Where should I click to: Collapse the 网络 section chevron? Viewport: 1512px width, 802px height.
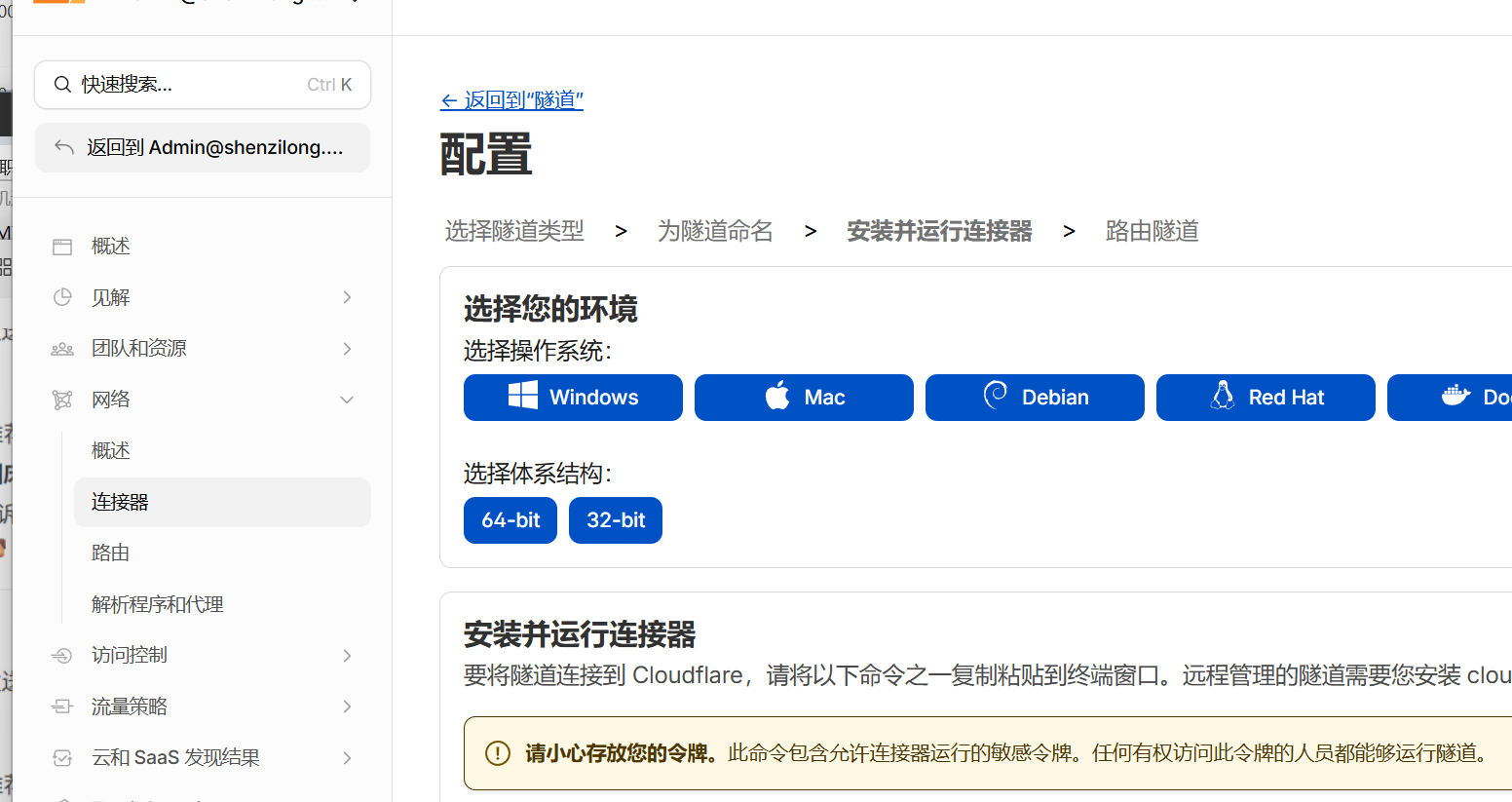(347, 400)
